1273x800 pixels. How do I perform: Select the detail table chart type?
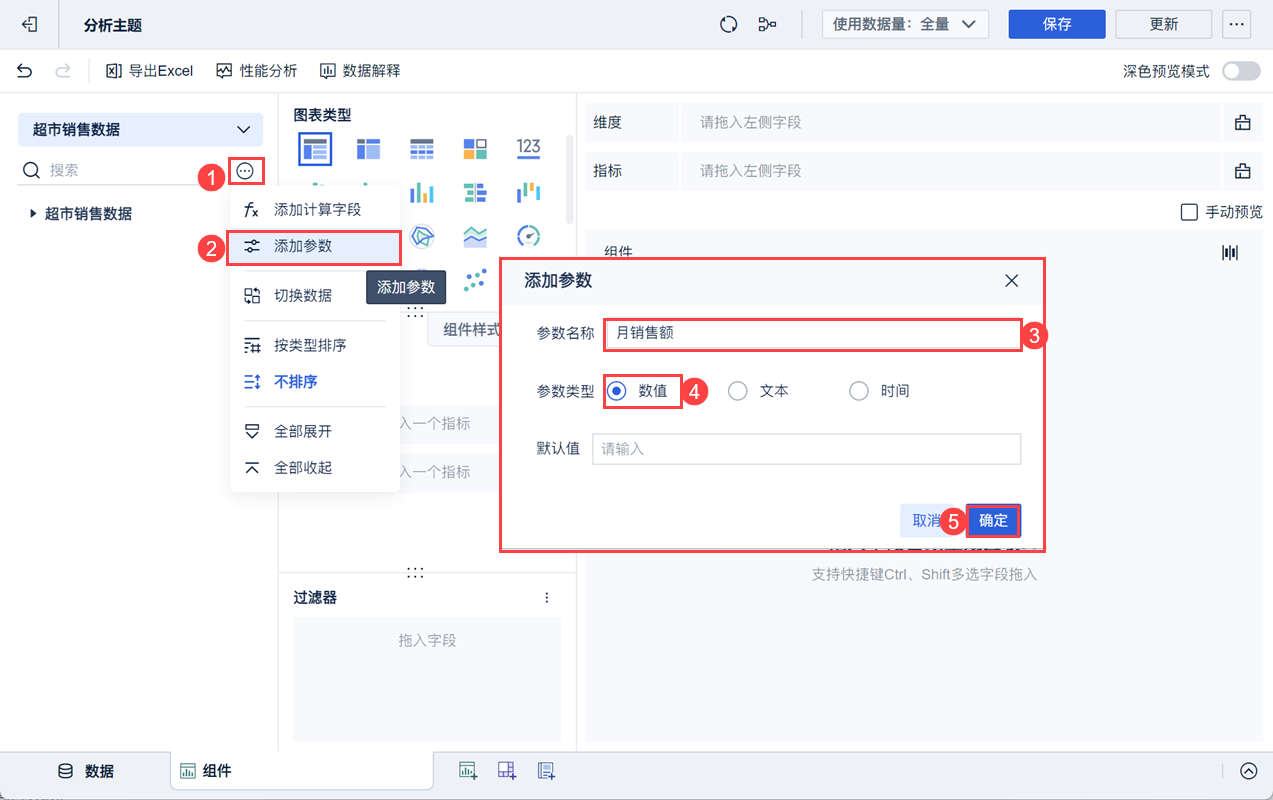coord(421,149)
